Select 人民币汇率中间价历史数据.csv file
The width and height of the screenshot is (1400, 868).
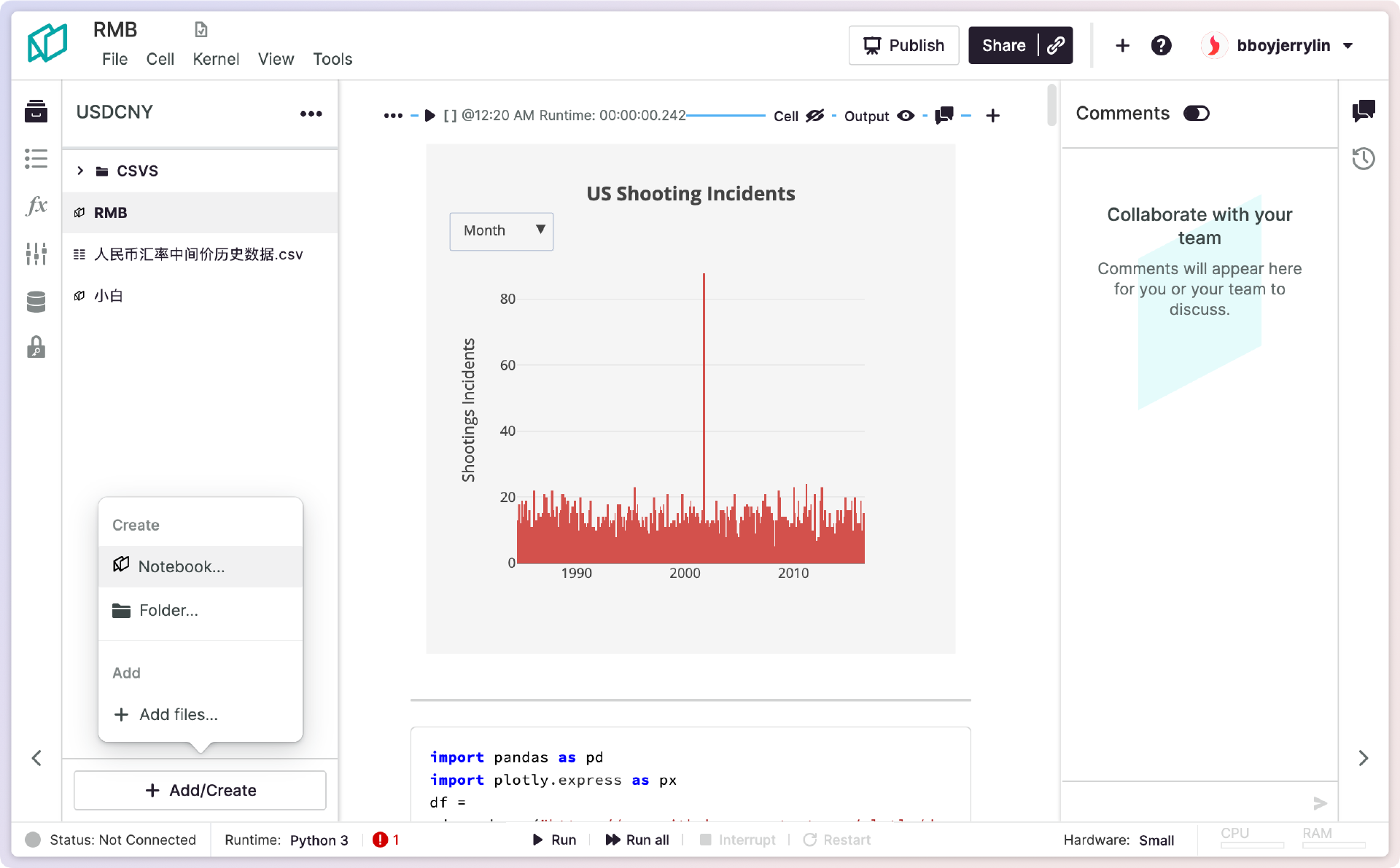click(201, 254)
